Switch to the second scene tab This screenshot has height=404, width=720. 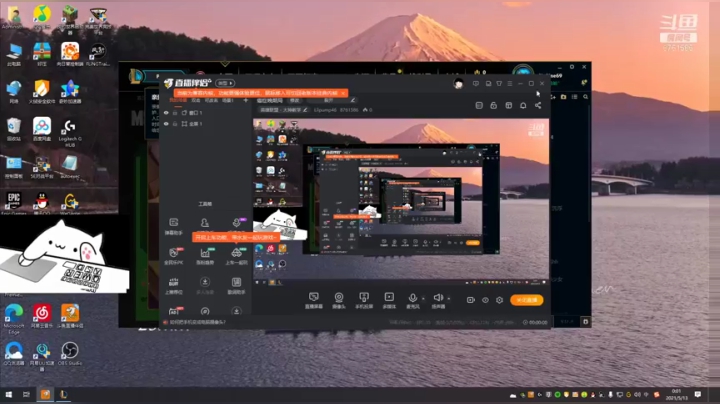[196, 100]
